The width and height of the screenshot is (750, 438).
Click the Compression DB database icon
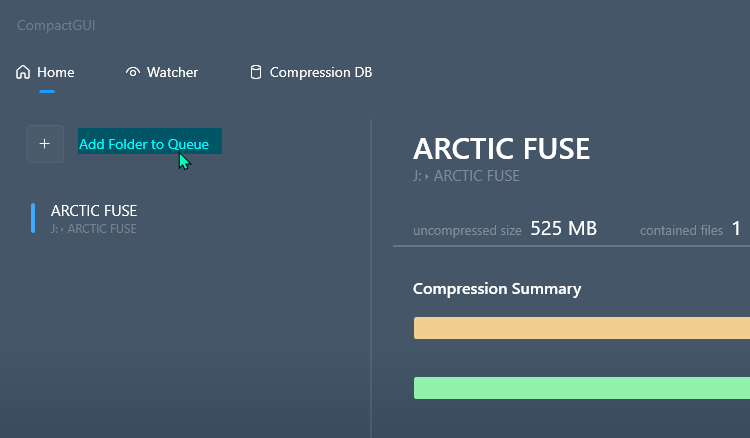[255, 72]
